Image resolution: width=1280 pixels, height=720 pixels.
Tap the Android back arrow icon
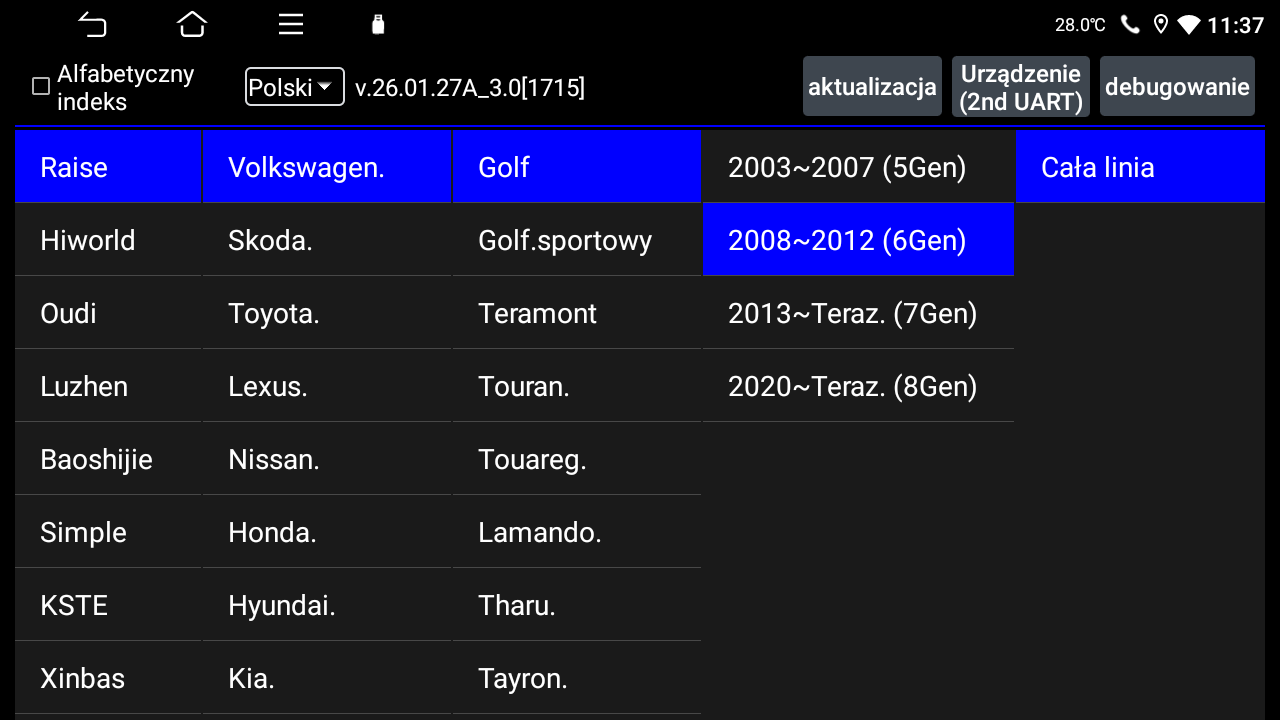coord(93,25)
